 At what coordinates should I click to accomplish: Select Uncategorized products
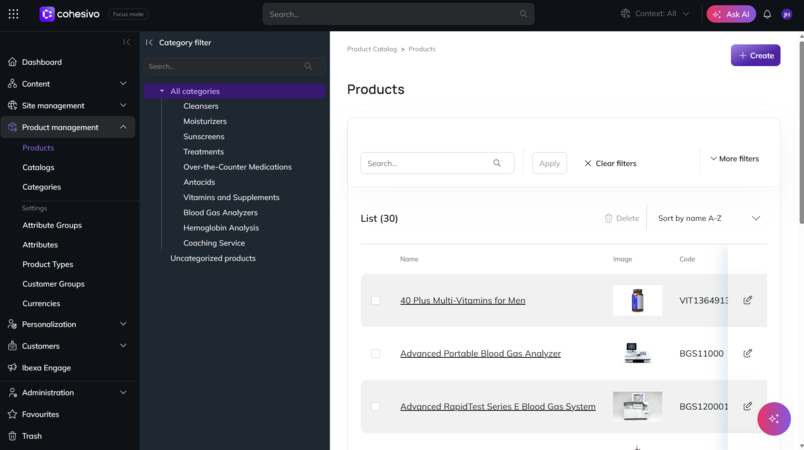point(213,258)
